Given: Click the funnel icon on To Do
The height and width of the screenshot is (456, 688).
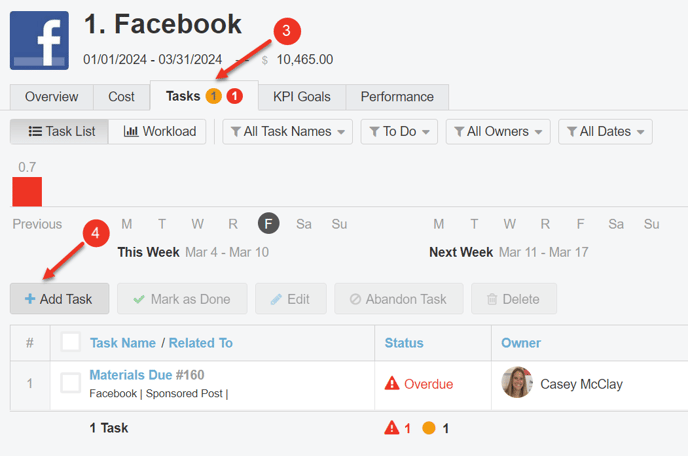Looking at the screenshot, I should tap(374, 132).
